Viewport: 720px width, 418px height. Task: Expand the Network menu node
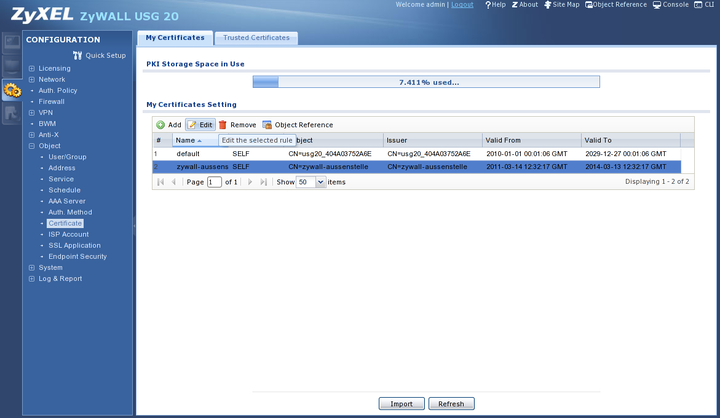32,79
